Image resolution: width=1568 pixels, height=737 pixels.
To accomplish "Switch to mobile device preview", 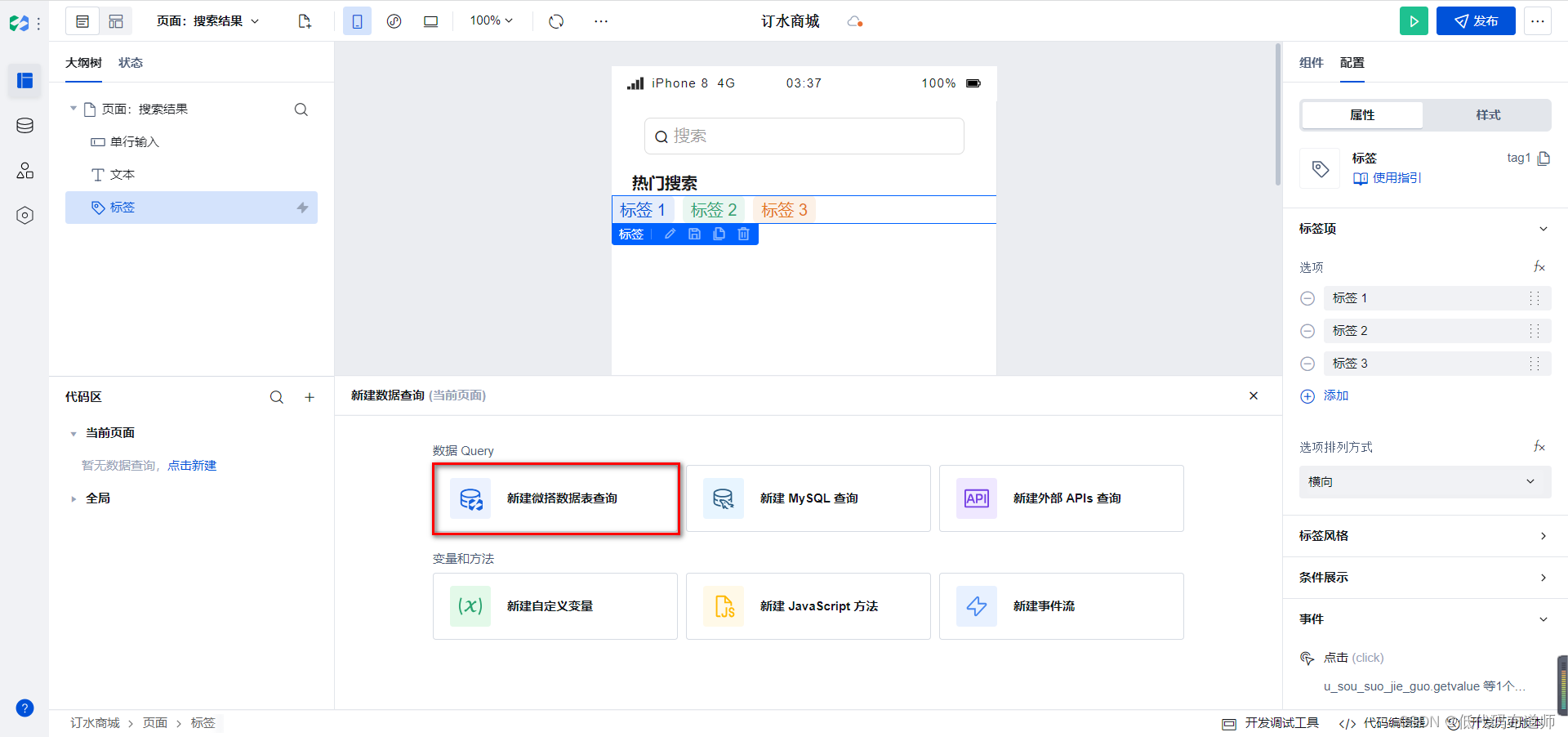I will click(x=357, y=21).
